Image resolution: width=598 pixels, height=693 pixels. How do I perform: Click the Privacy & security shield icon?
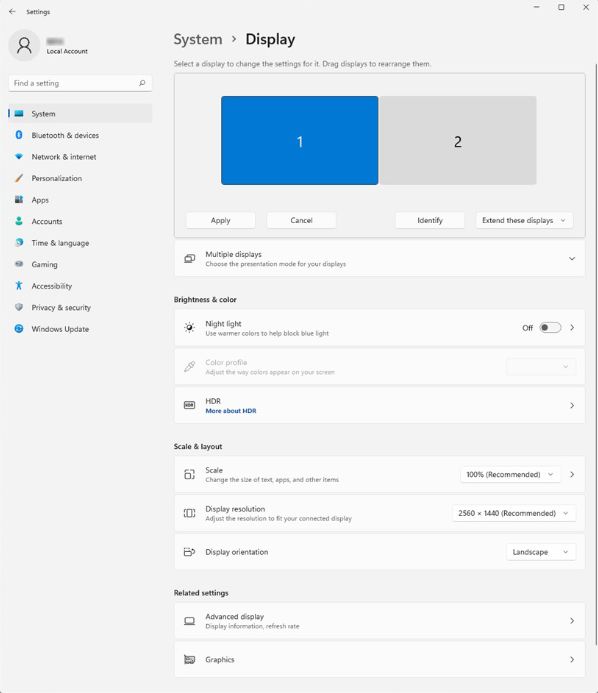[x=19, y=307]
